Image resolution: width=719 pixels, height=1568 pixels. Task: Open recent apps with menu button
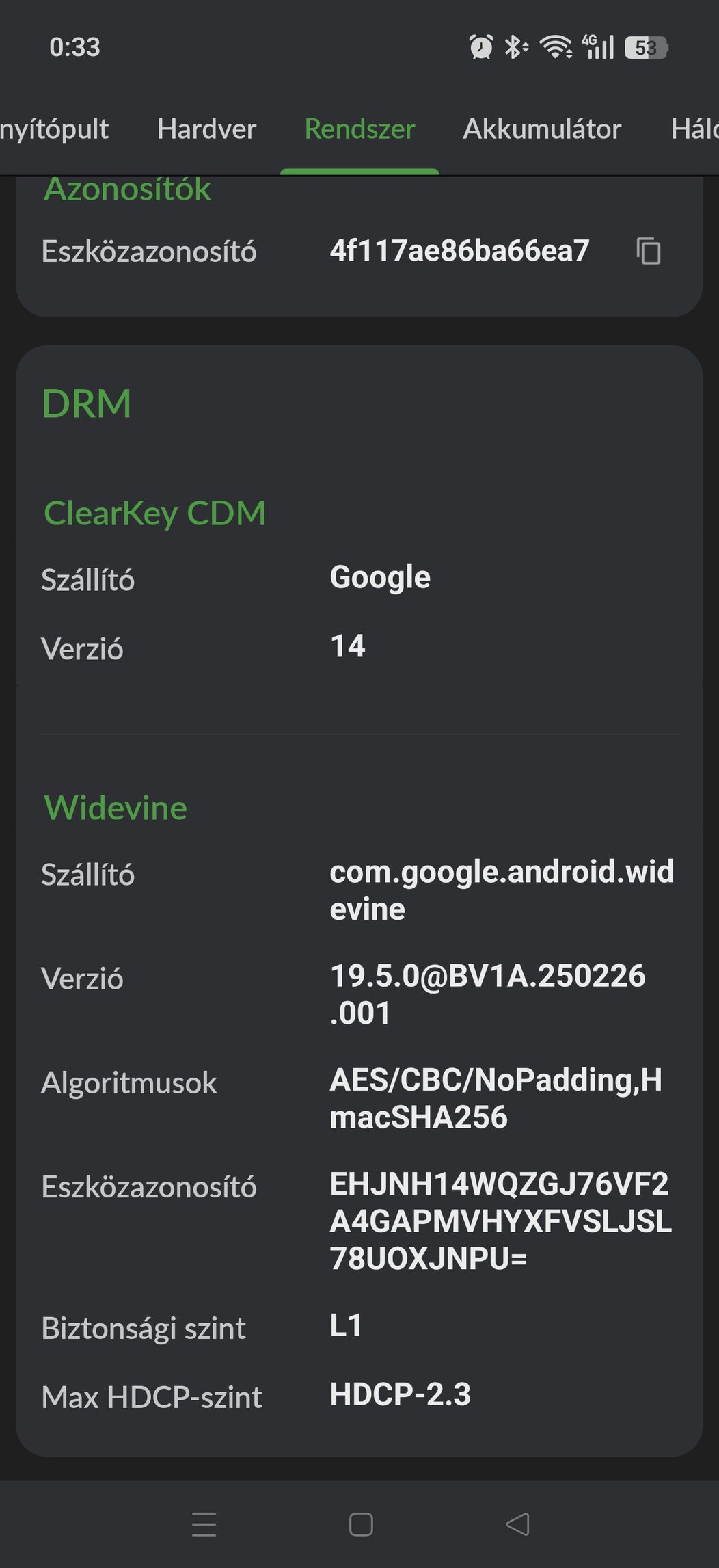[x=204, y=1524]
